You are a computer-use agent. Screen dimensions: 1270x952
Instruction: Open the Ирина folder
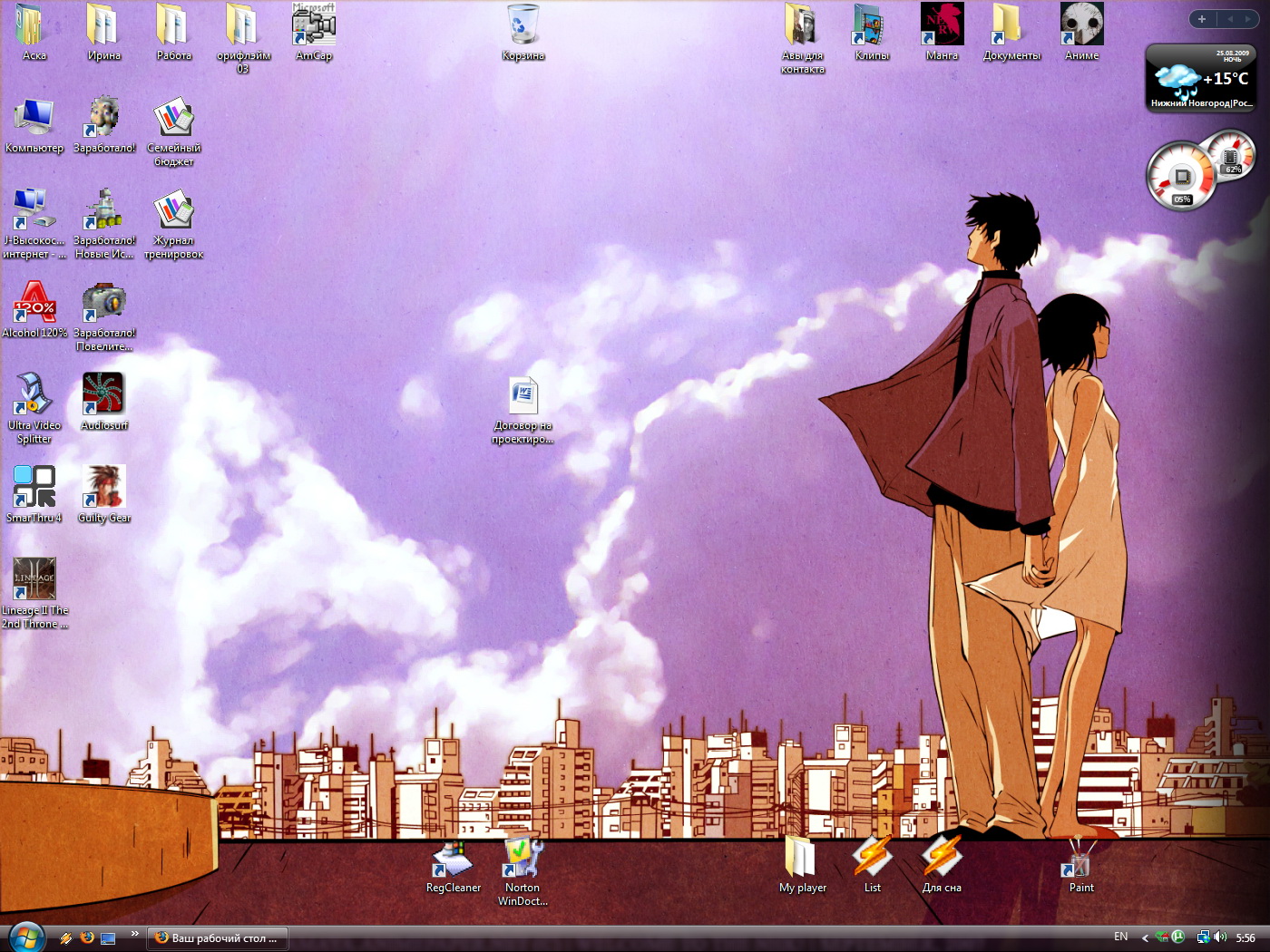[x=103, y=32]
